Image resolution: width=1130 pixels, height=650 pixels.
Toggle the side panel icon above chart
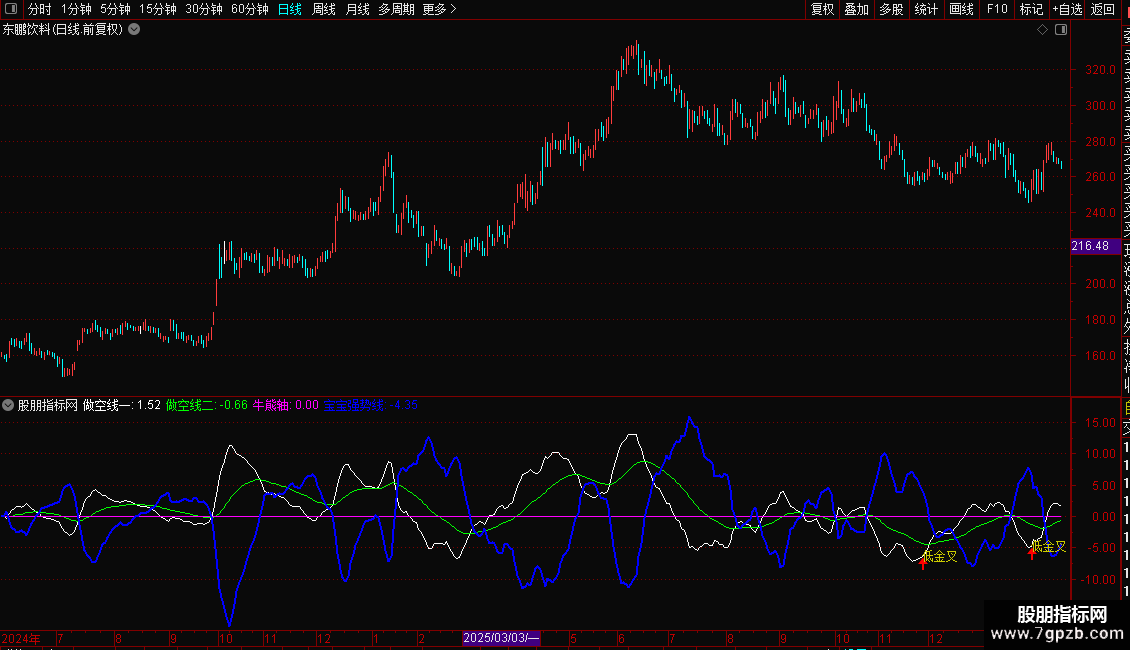(x=1061, y=30)
